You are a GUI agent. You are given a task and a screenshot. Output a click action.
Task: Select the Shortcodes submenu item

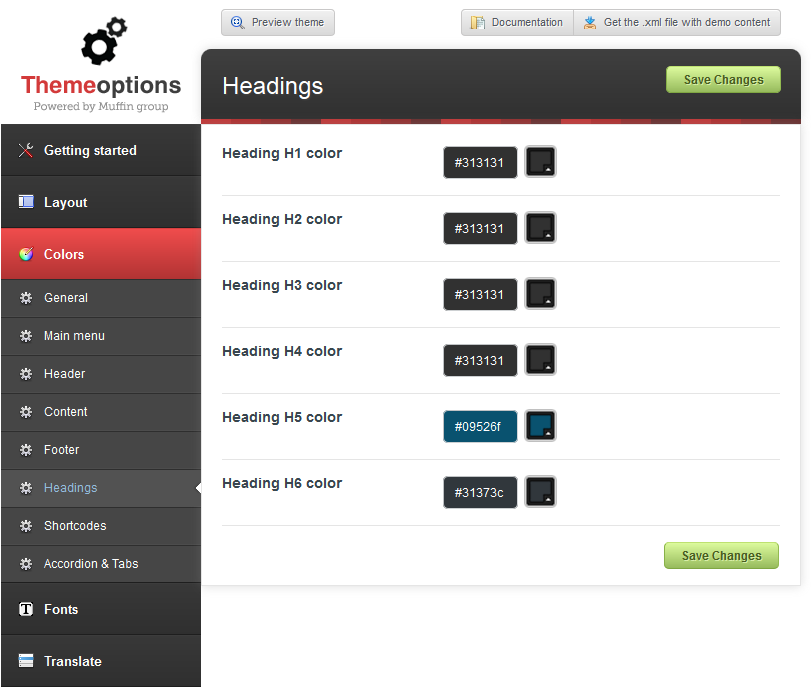click(x=75, y=526)
